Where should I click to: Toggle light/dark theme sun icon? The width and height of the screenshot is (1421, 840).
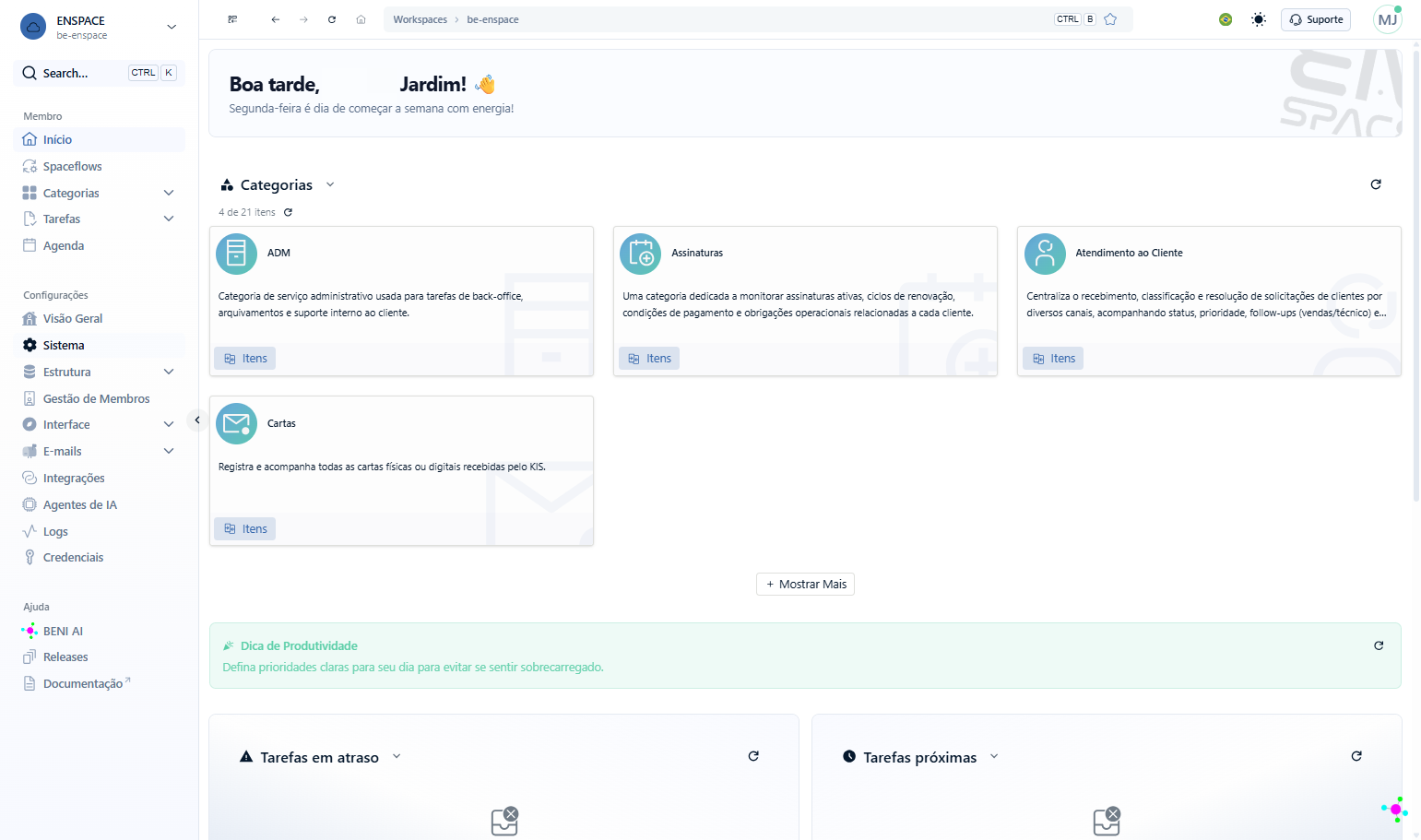click(1259, 19)
